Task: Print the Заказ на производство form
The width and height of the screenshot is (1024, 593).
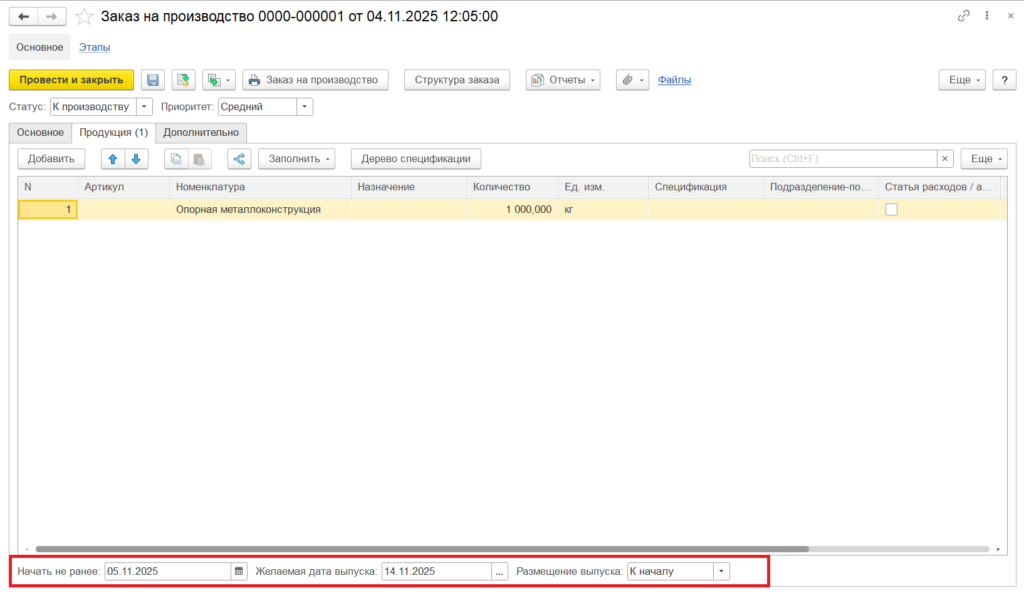Action: click(315, 80)
